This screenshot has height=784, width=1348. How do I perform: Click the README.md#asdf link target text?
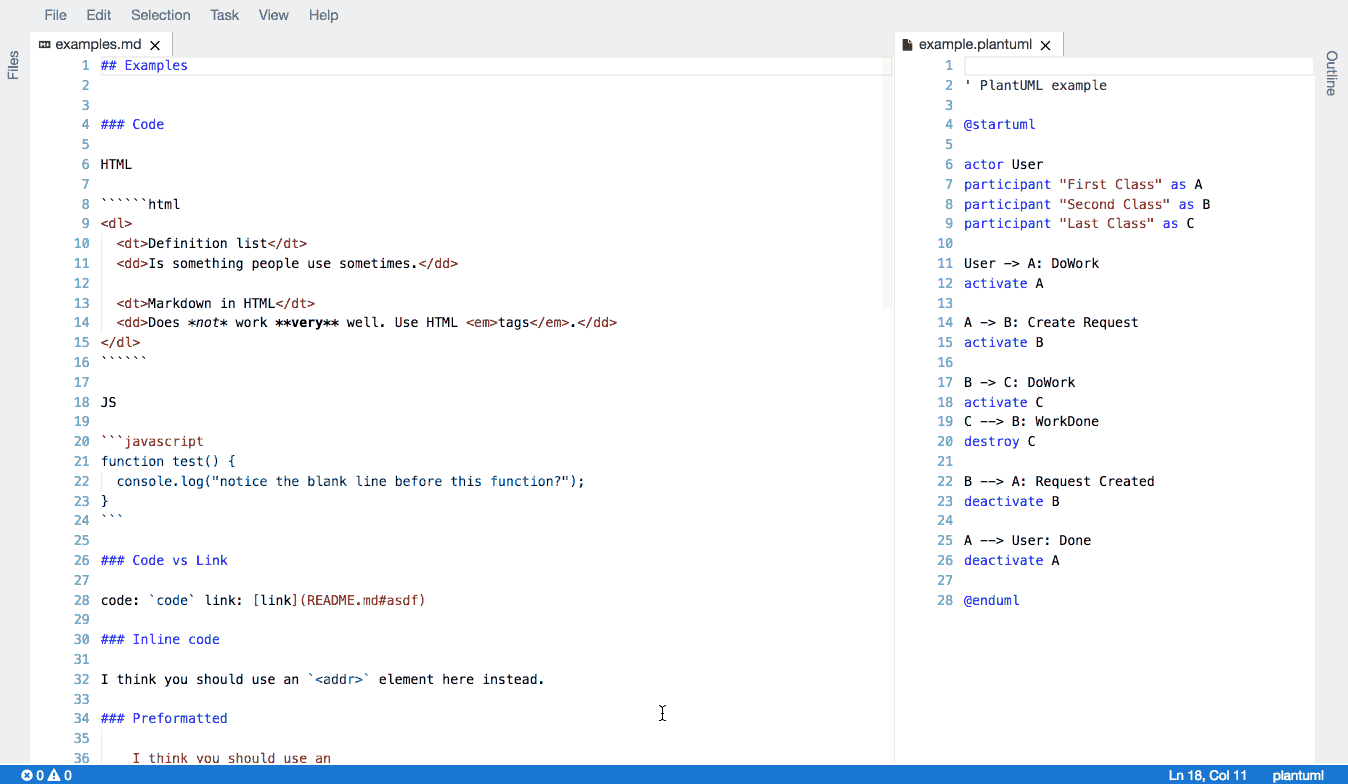click(362, 600)
